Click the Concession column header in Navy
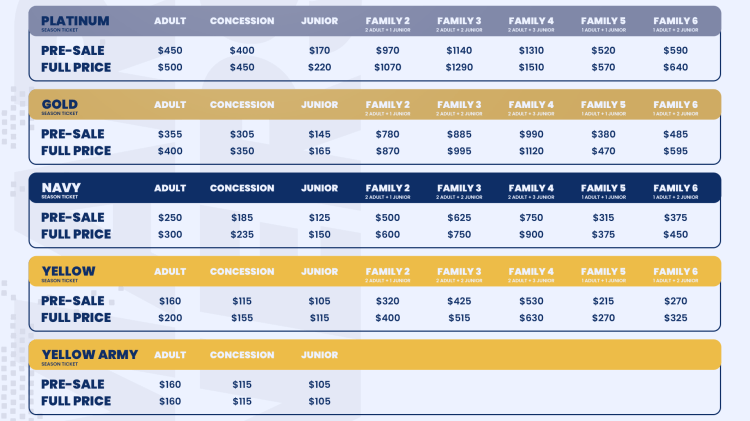 [x=242, y=188]
